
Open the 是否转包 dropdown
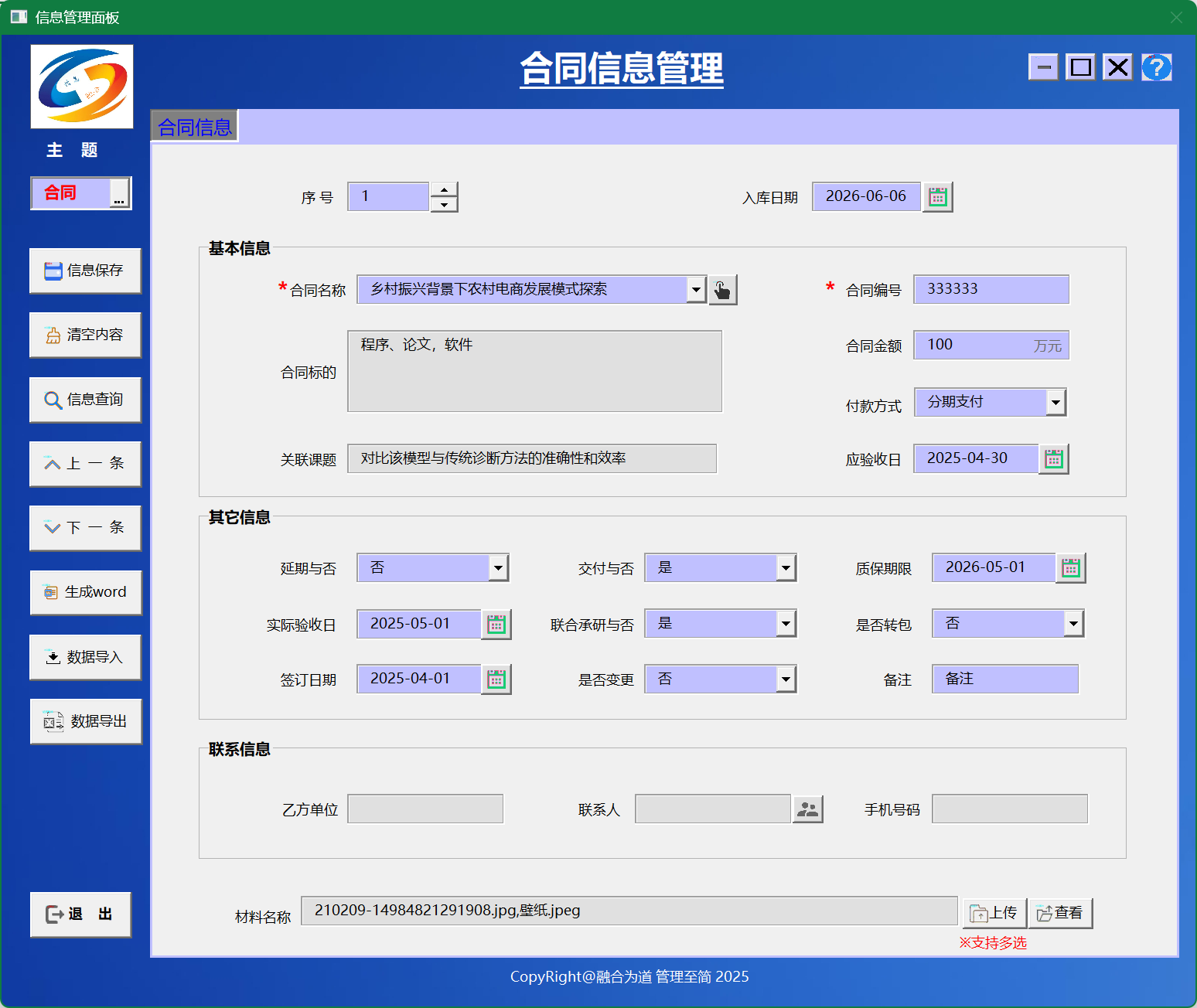[1073, 623]
